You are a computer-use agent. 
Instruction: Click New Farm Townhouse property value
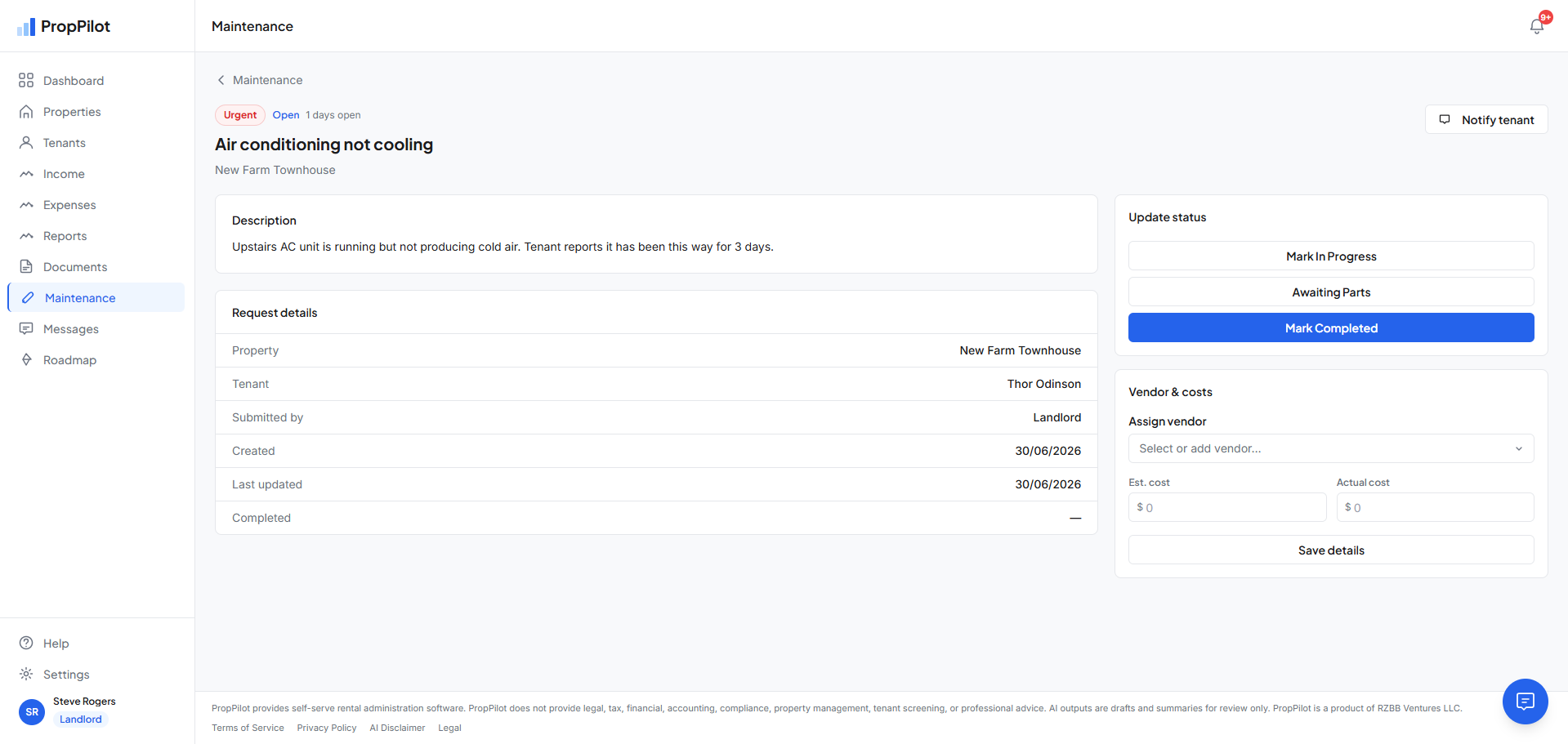pyautogui.click(x=1020, y=350)
